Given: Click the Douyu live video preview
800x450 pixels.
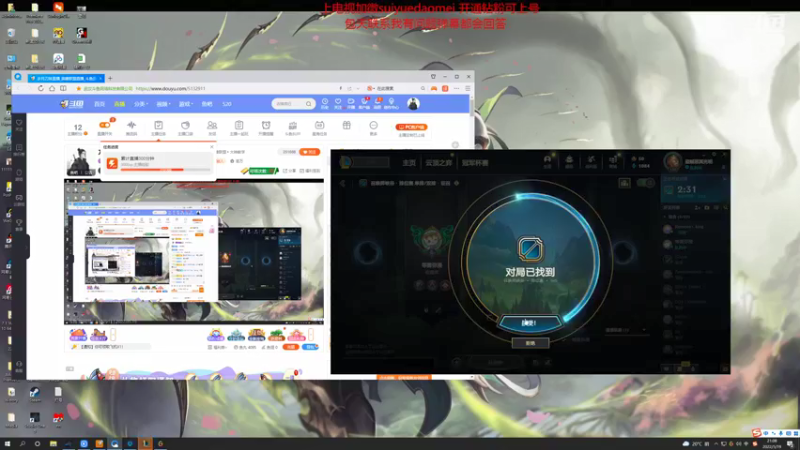Looking at the screenshot, I should point(194,252).
